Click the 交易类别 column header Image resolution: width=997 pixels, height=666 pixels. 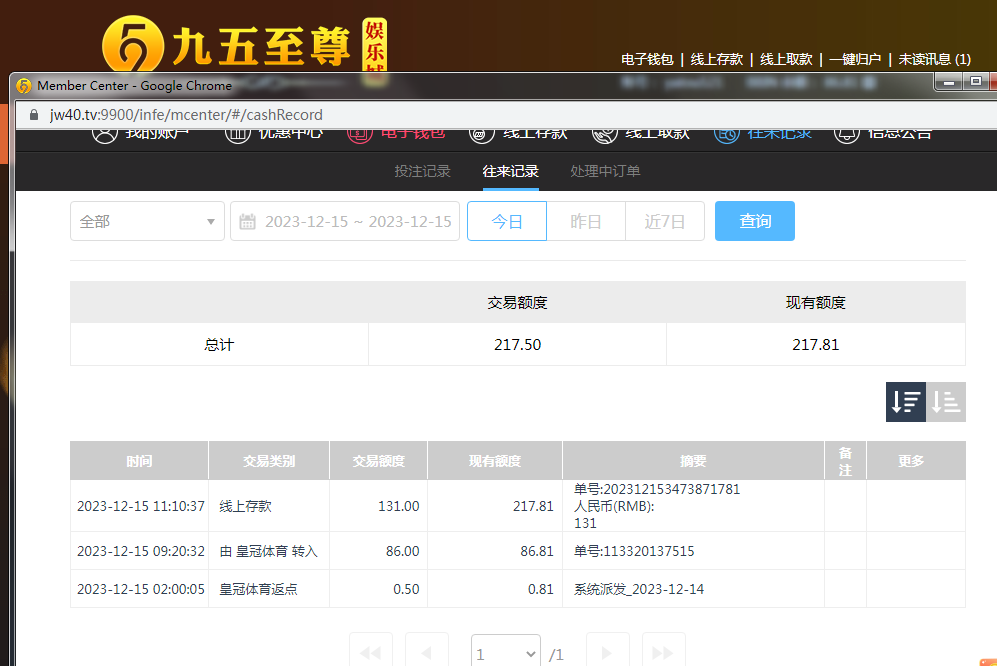coord(269,461)
